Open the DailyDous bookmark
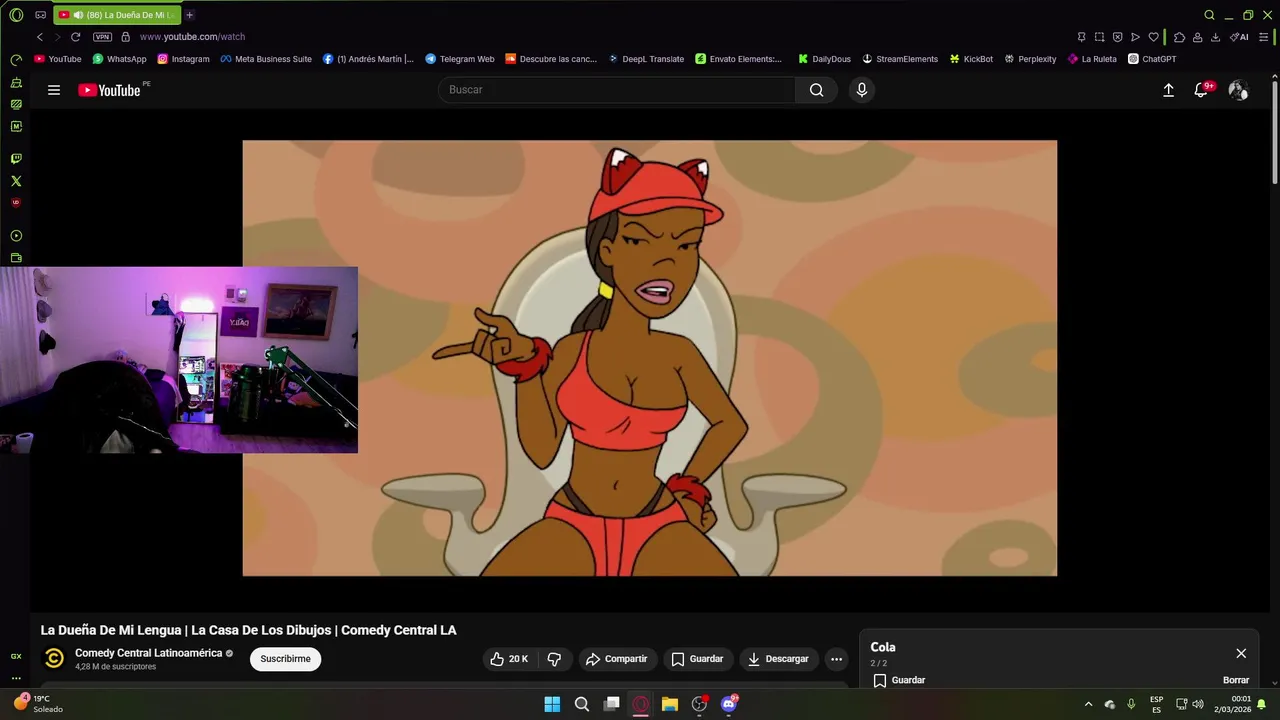The width and height of the screenshot is (1280, 720). [x=824, y=59]
